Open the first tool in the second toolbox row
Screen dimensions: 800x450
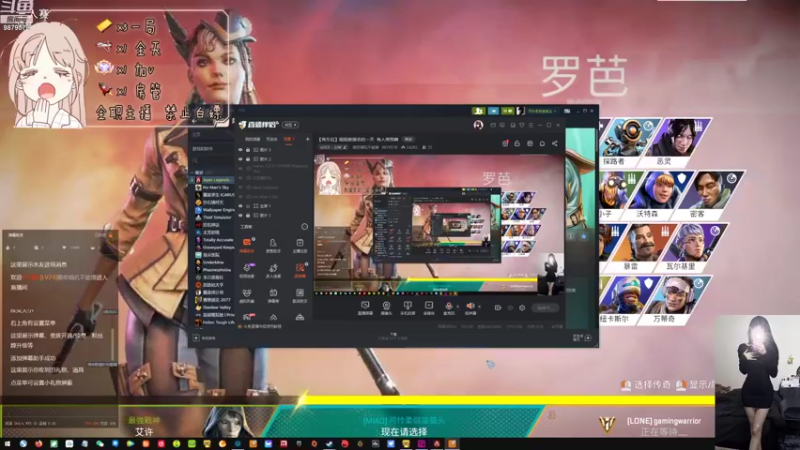[x=247, y=270]
